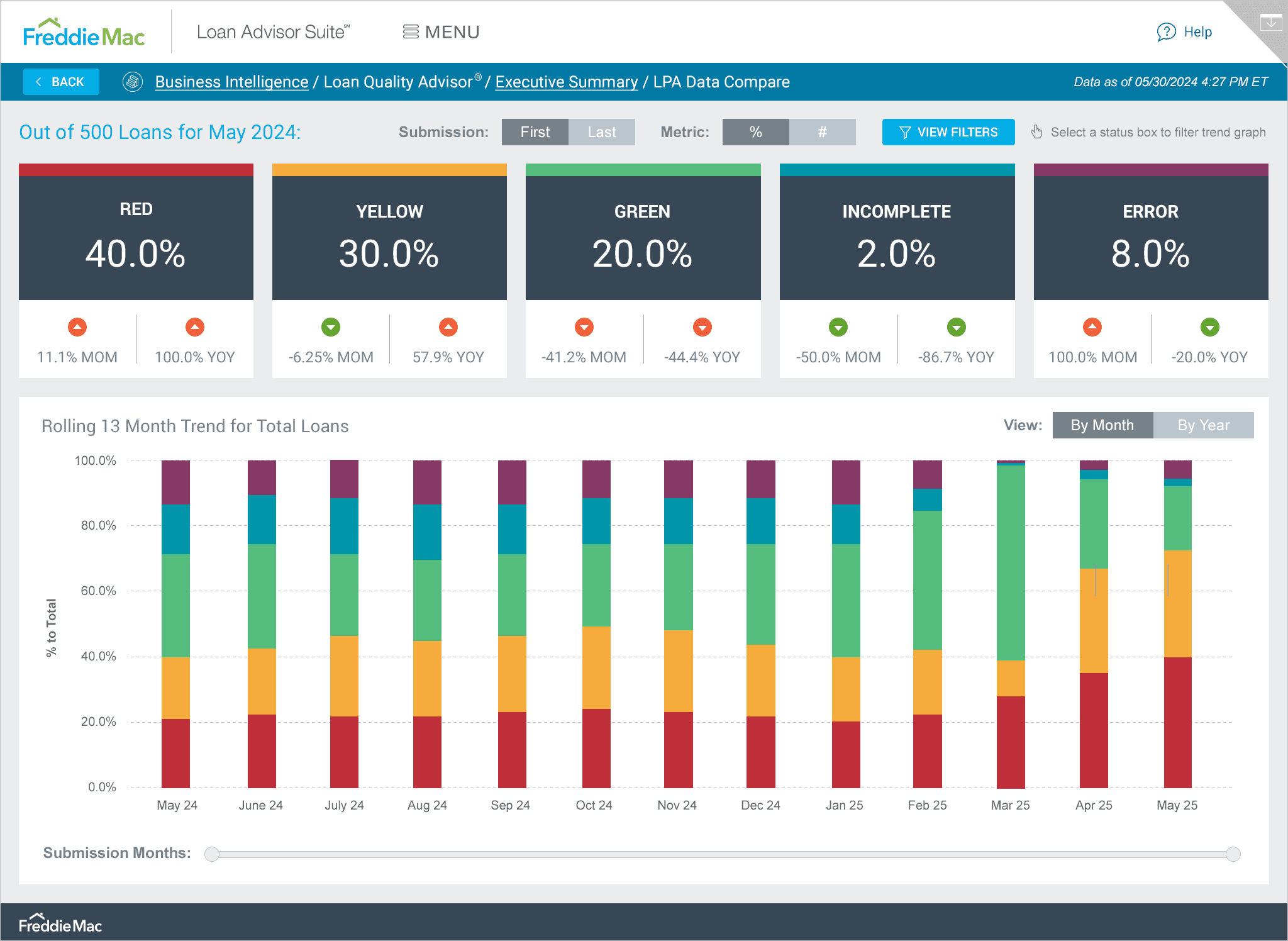Click the Freddie Mac logo in header
Screen dimensions: 1288x941
tap(84, 33)
